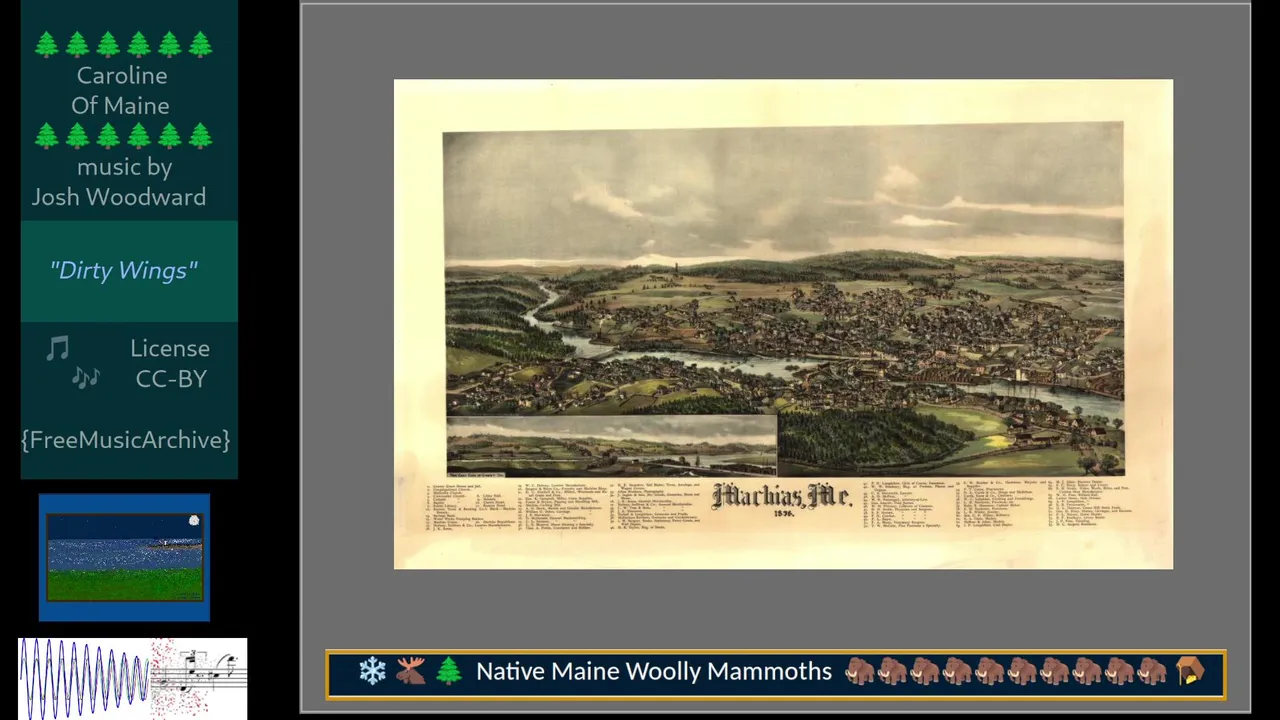The image size is (1280, 720).
Task: Click the "Caroline" text in the sidebar
Action: coord(122,76)
